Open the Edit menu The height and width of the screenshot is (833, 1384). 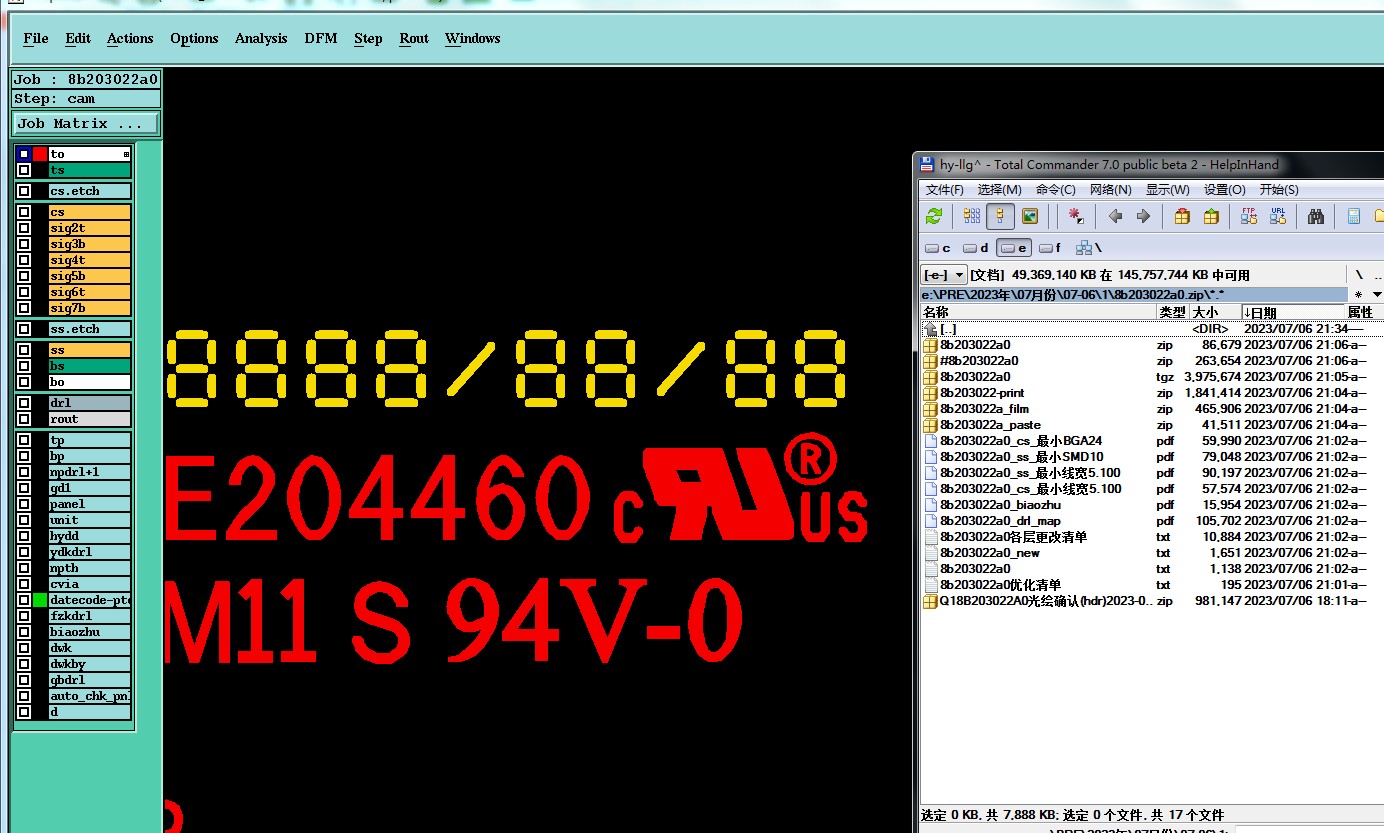(x=78, y=38)
